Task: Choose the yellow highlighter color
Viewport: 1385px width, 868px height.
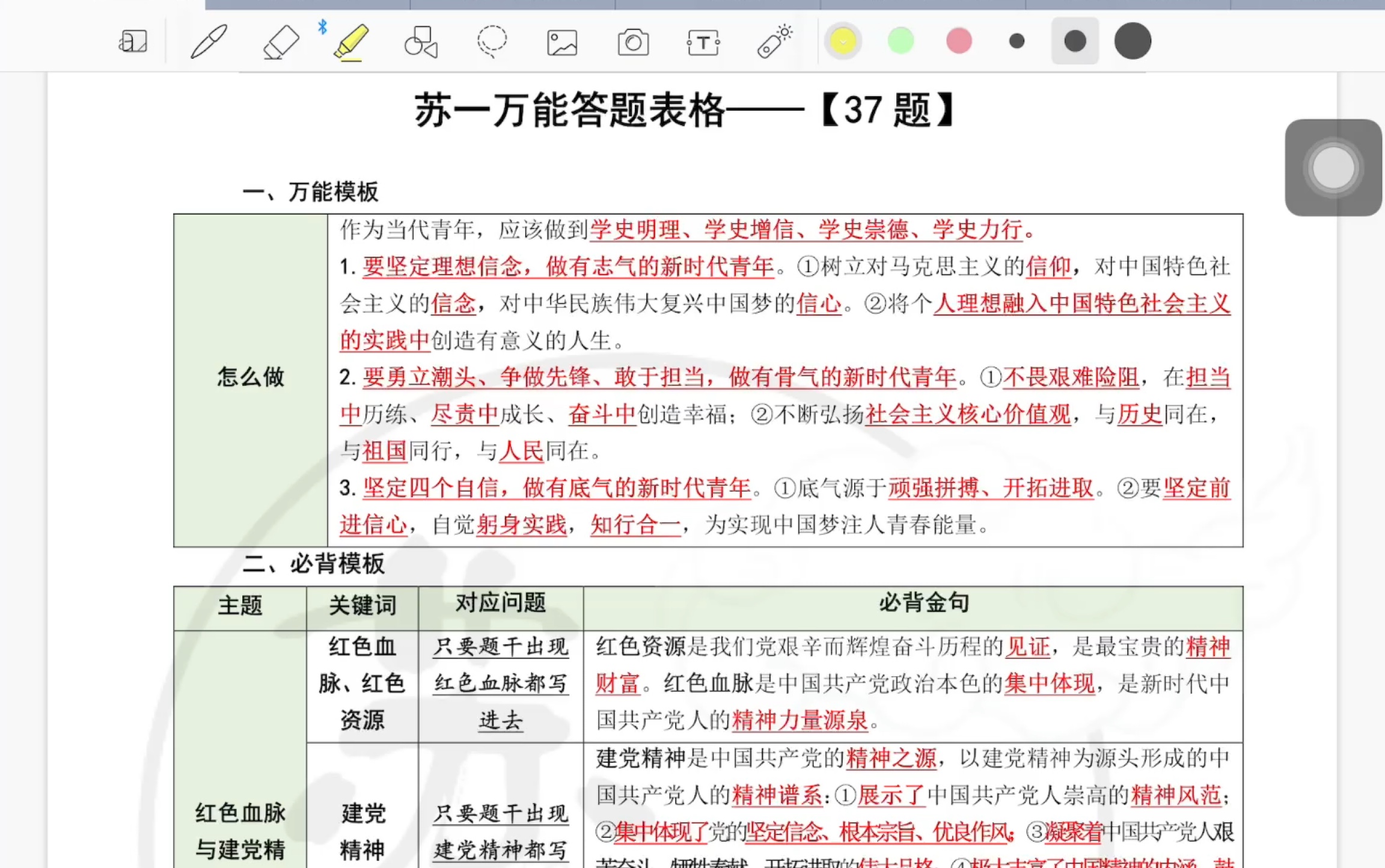Action: point(843,41)
